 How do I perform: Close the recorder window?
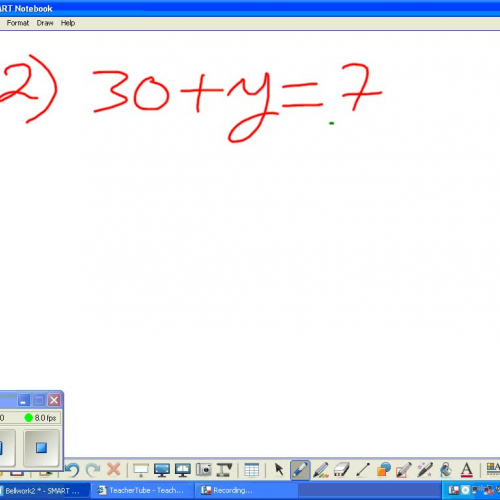pos(54,400)
